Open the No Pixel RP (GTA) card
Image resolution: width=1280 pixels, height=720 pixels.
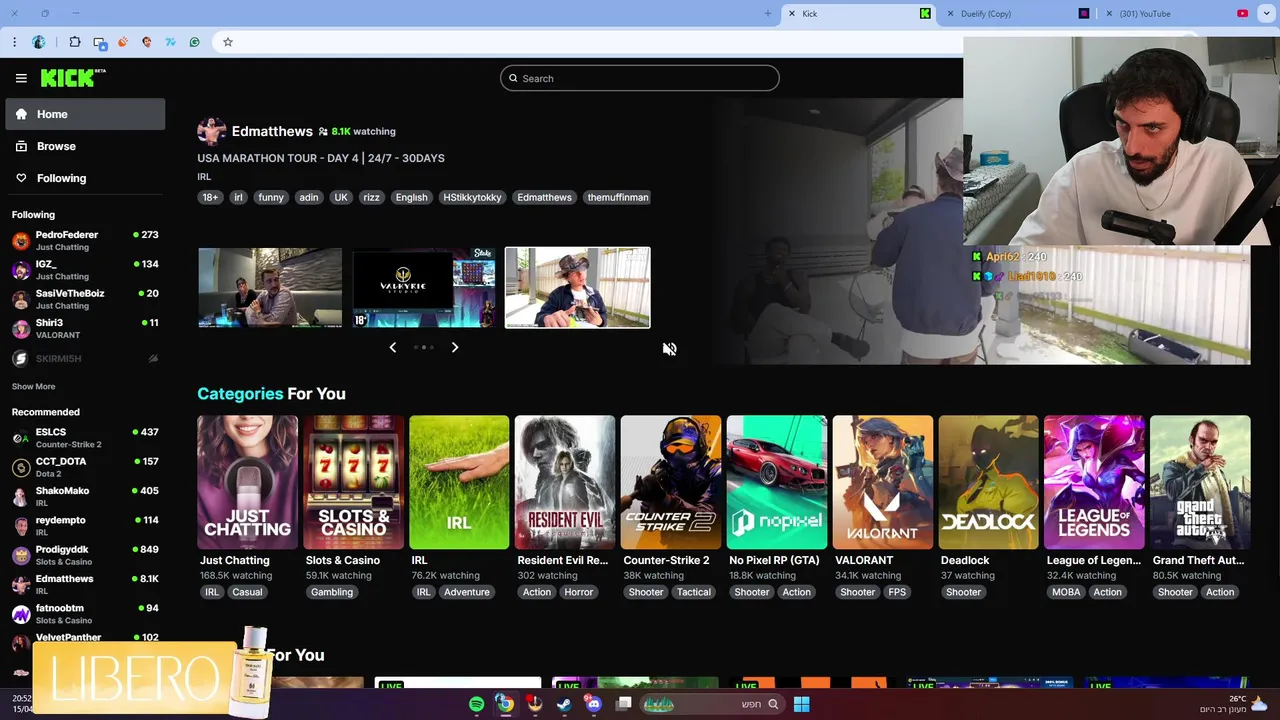[x=777, y=483]
